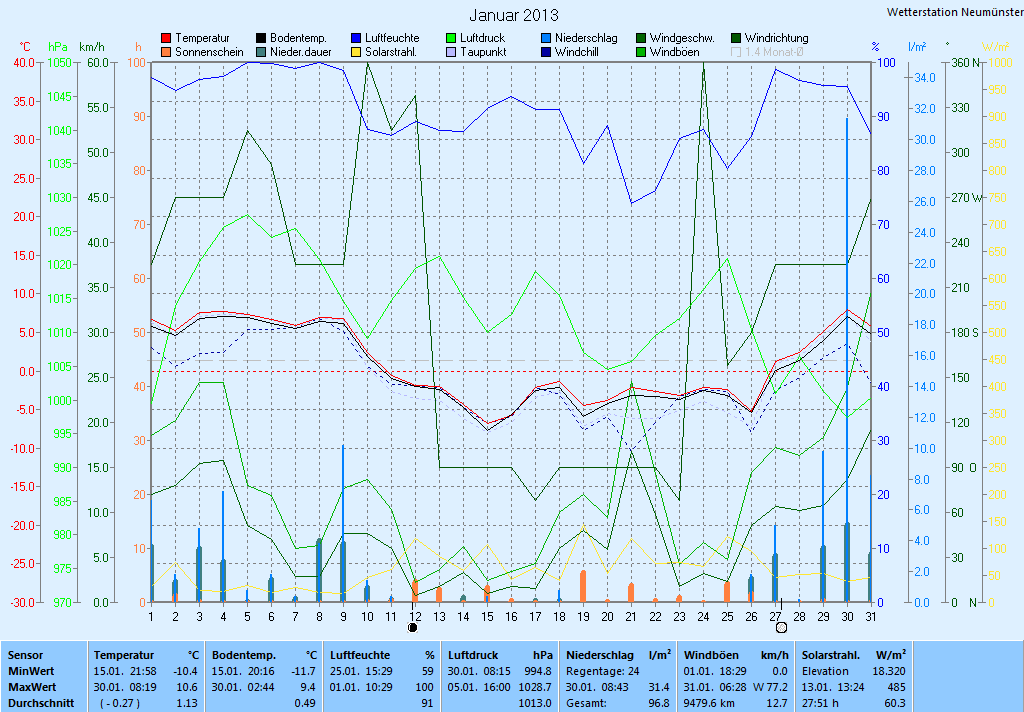Click the humidity minimum value '59'
The height and width of the screenshot is (712, 1024).
pos(428,671)
